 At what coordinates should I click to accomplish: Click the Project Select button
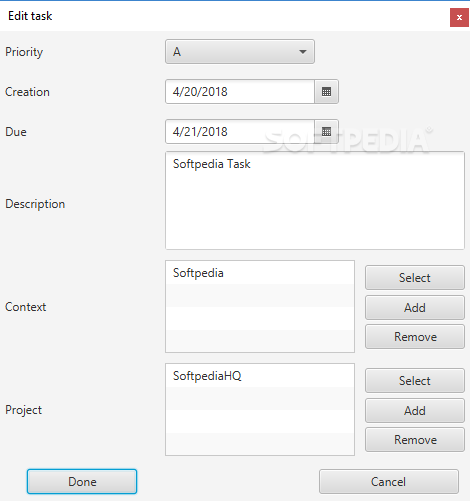click(x=415, y=381)
